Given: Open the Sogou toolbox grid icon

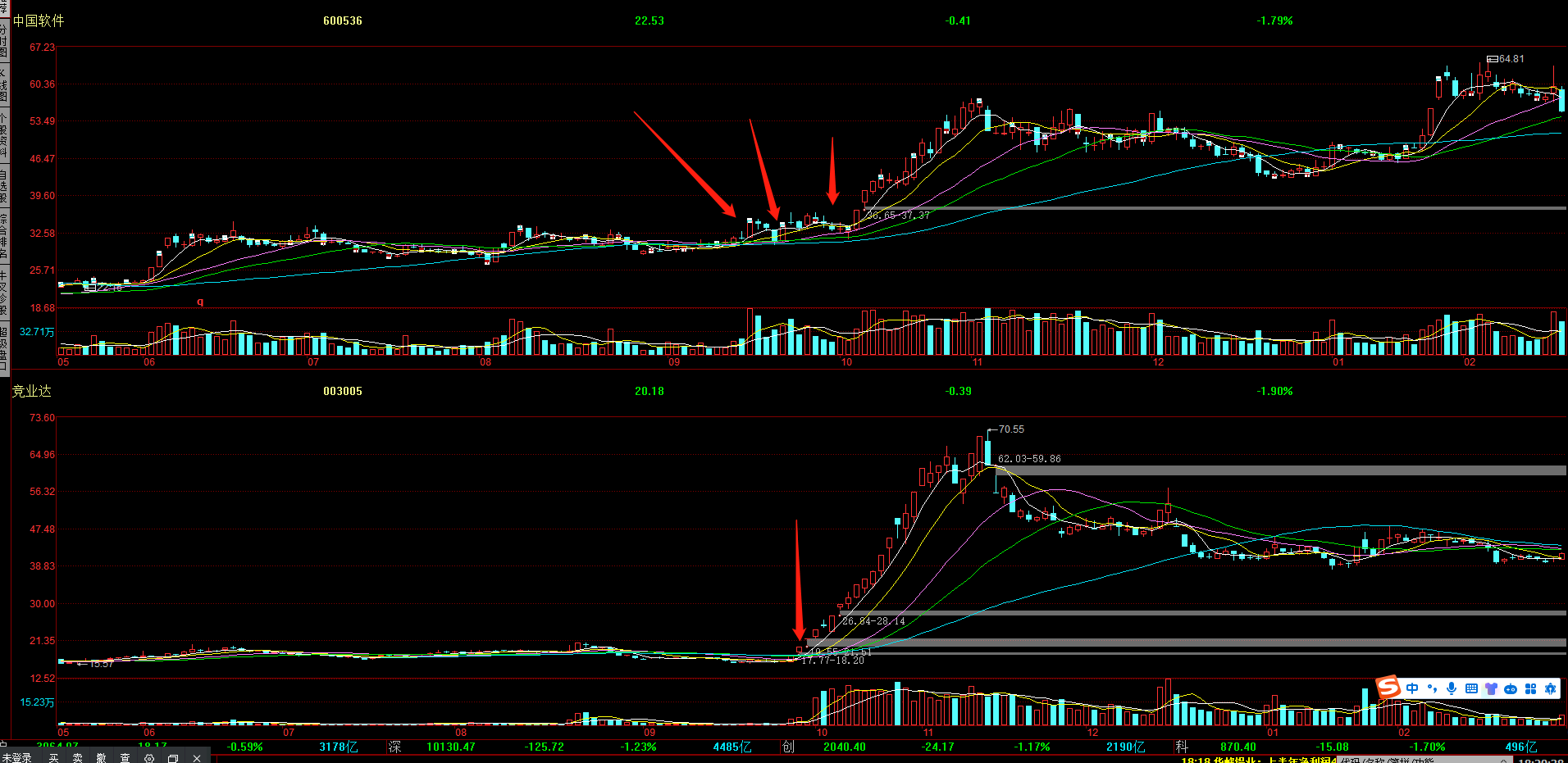Looking at the screenshot, I should (1530, 688).
